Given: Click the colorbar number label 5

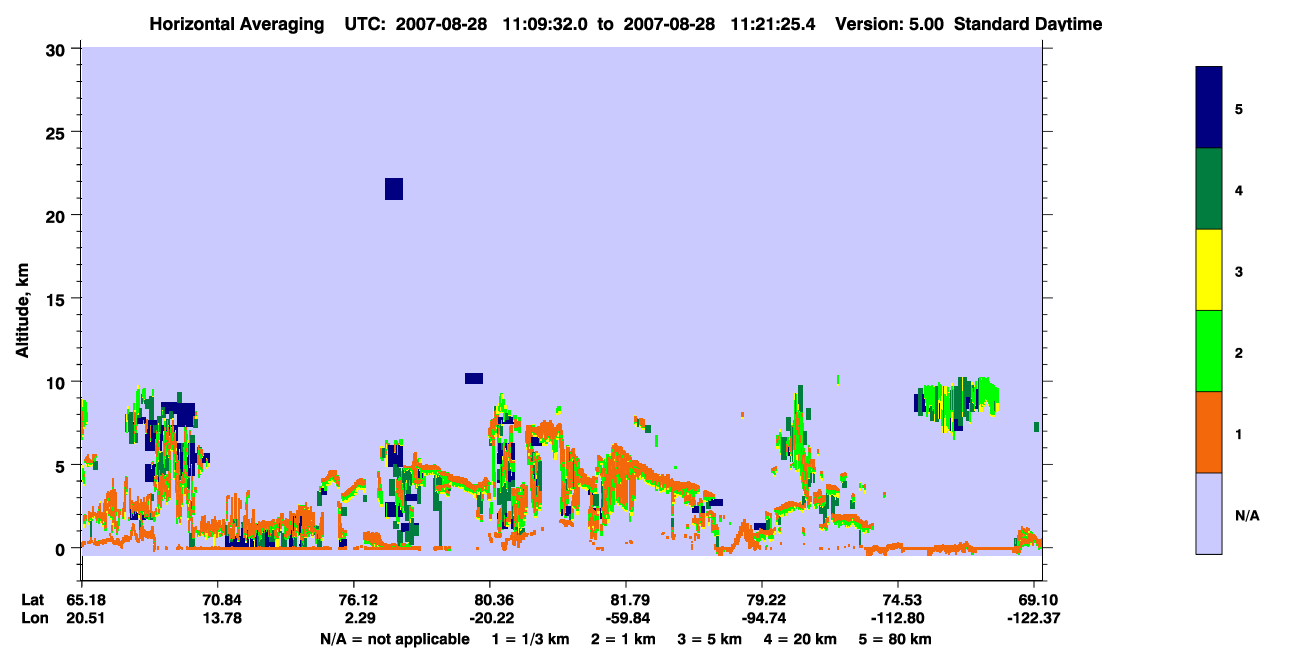Looking at the screenshot, I should [x=1239, y=109].
